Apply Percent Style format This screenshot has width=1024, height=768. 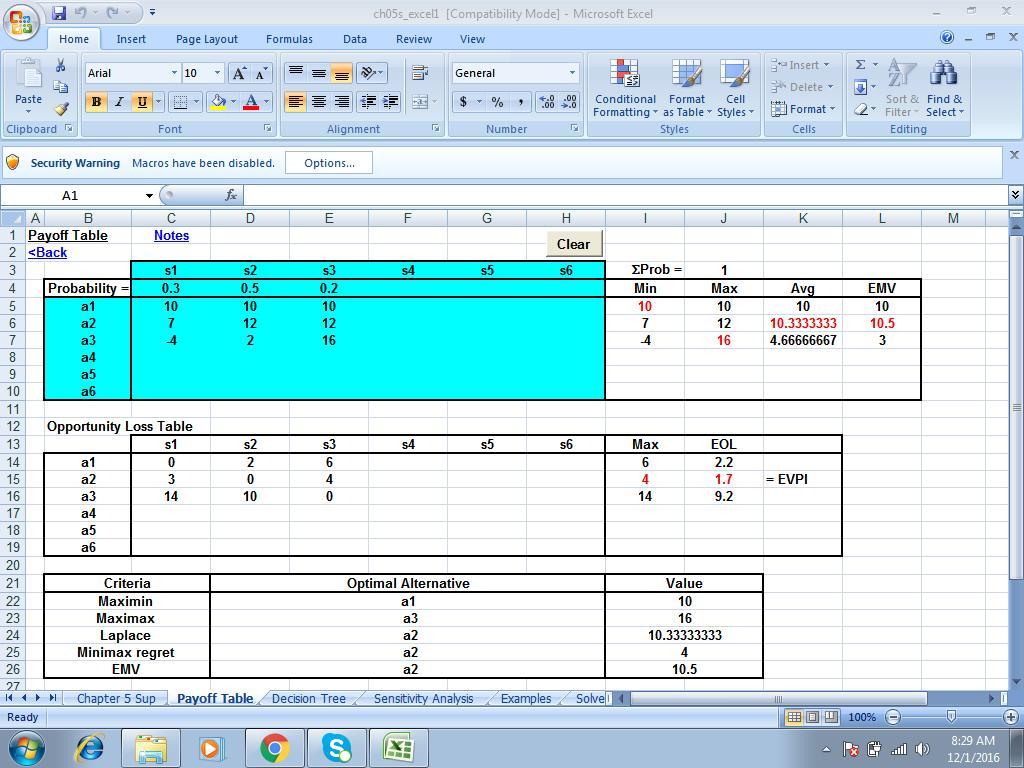pos(498,102)
